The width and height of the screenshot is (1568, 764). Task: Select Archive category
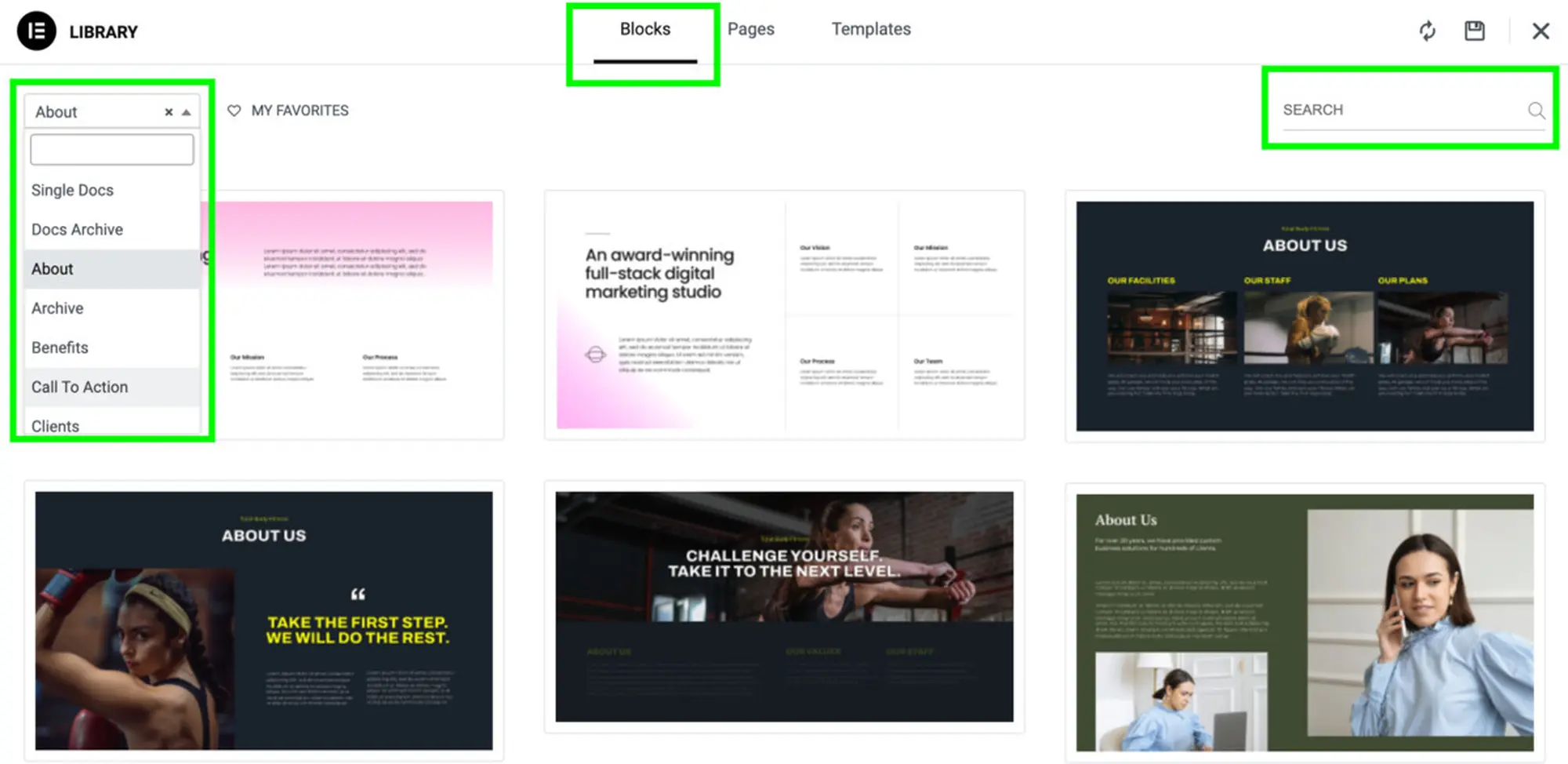(112, 308)
